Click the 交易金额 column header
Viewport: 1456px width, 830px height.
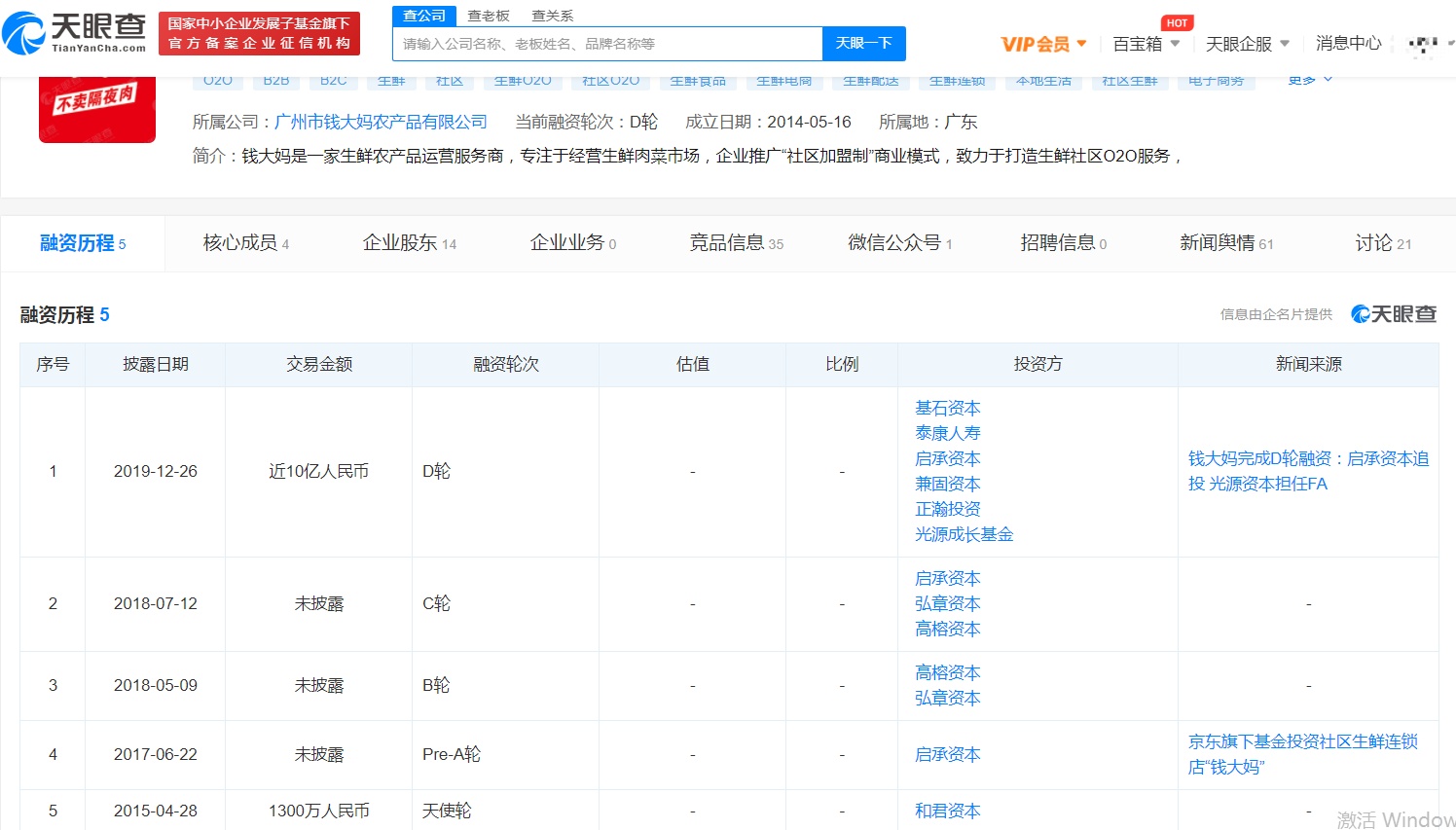click(319, 365)
